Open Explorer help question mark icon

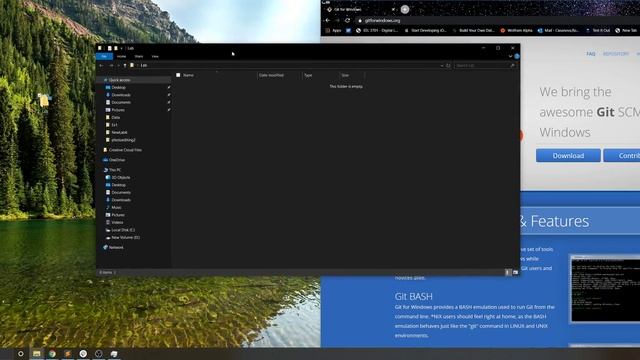click(517, 56)
